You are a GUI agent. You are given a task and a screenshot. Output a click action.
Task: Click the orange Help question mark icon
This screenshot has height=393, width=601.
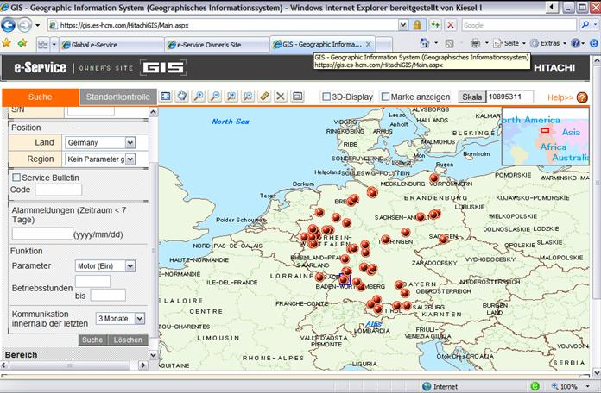coord(582,97)
